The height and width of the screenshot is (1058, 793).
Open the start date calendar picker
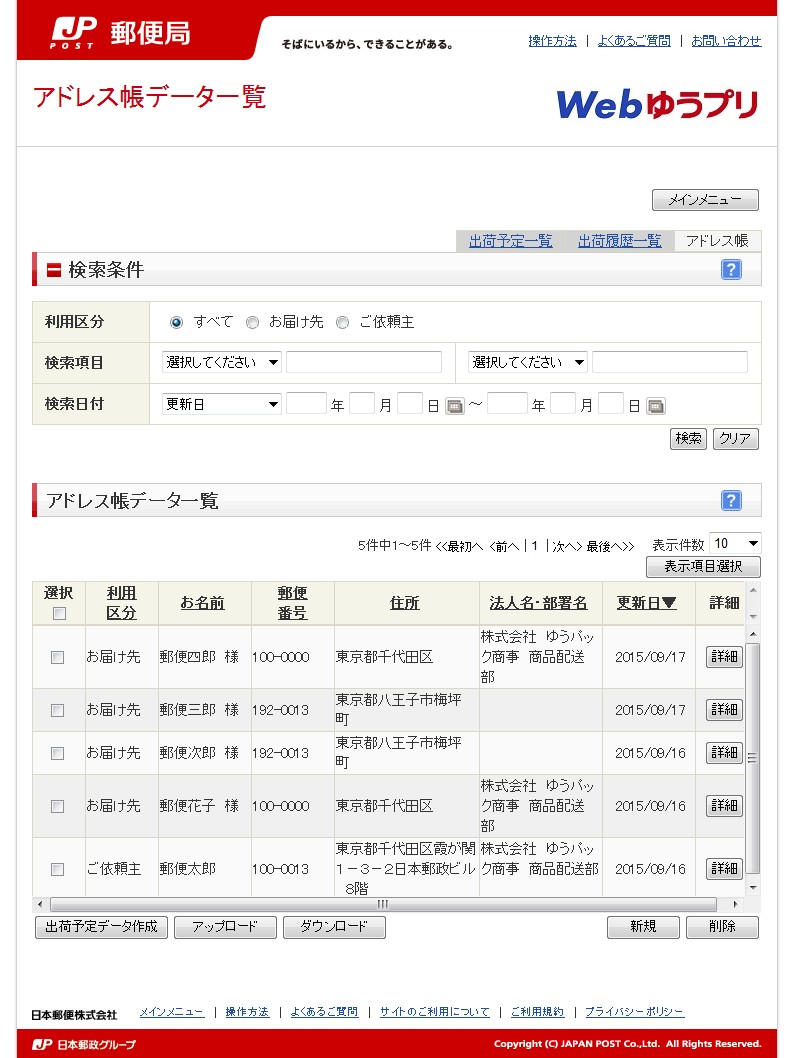[x=455, y=406]
